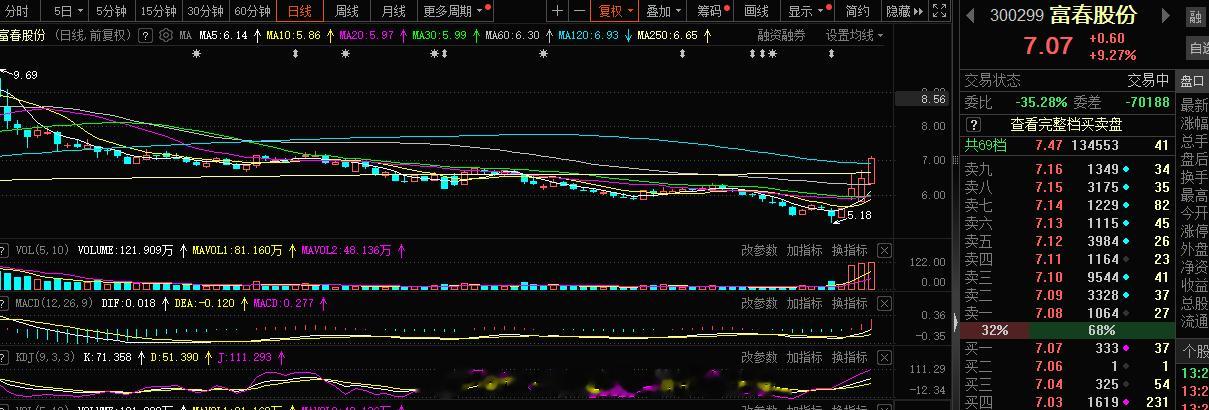
Task: Click the 卖一 7.08 order row
Action: (1067, 313)
